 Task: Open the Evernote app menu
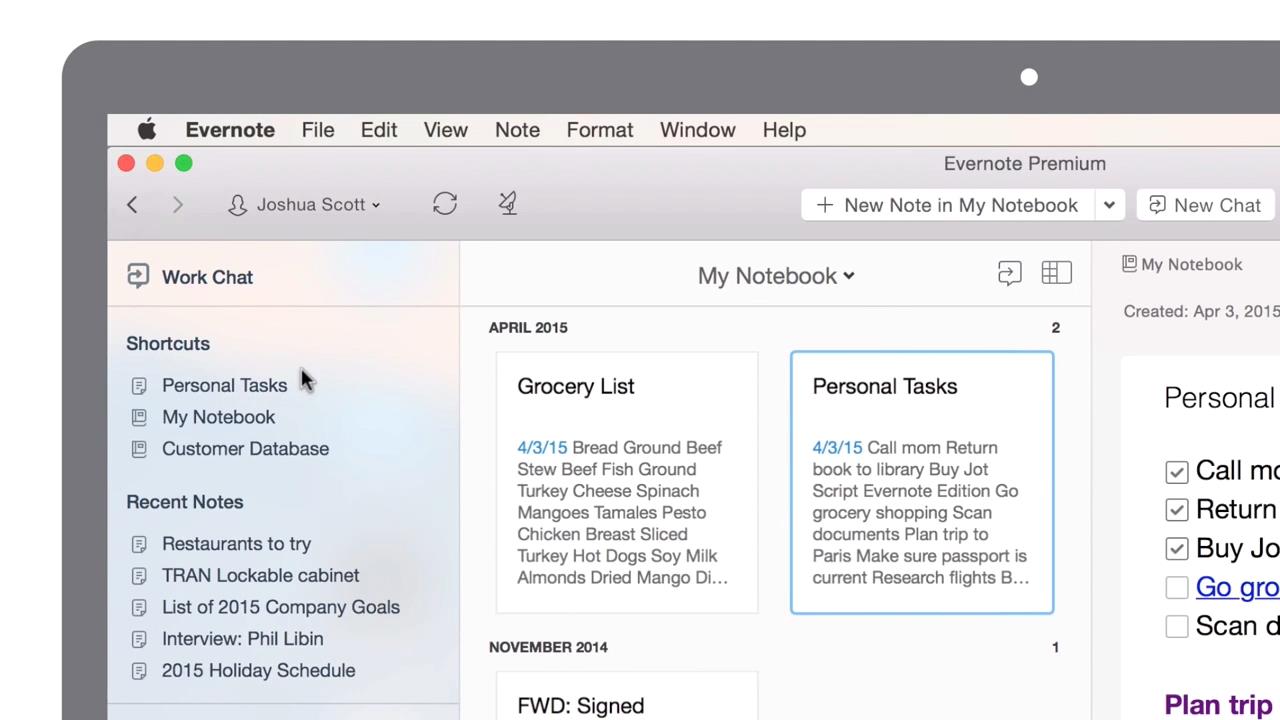[230, 130]
